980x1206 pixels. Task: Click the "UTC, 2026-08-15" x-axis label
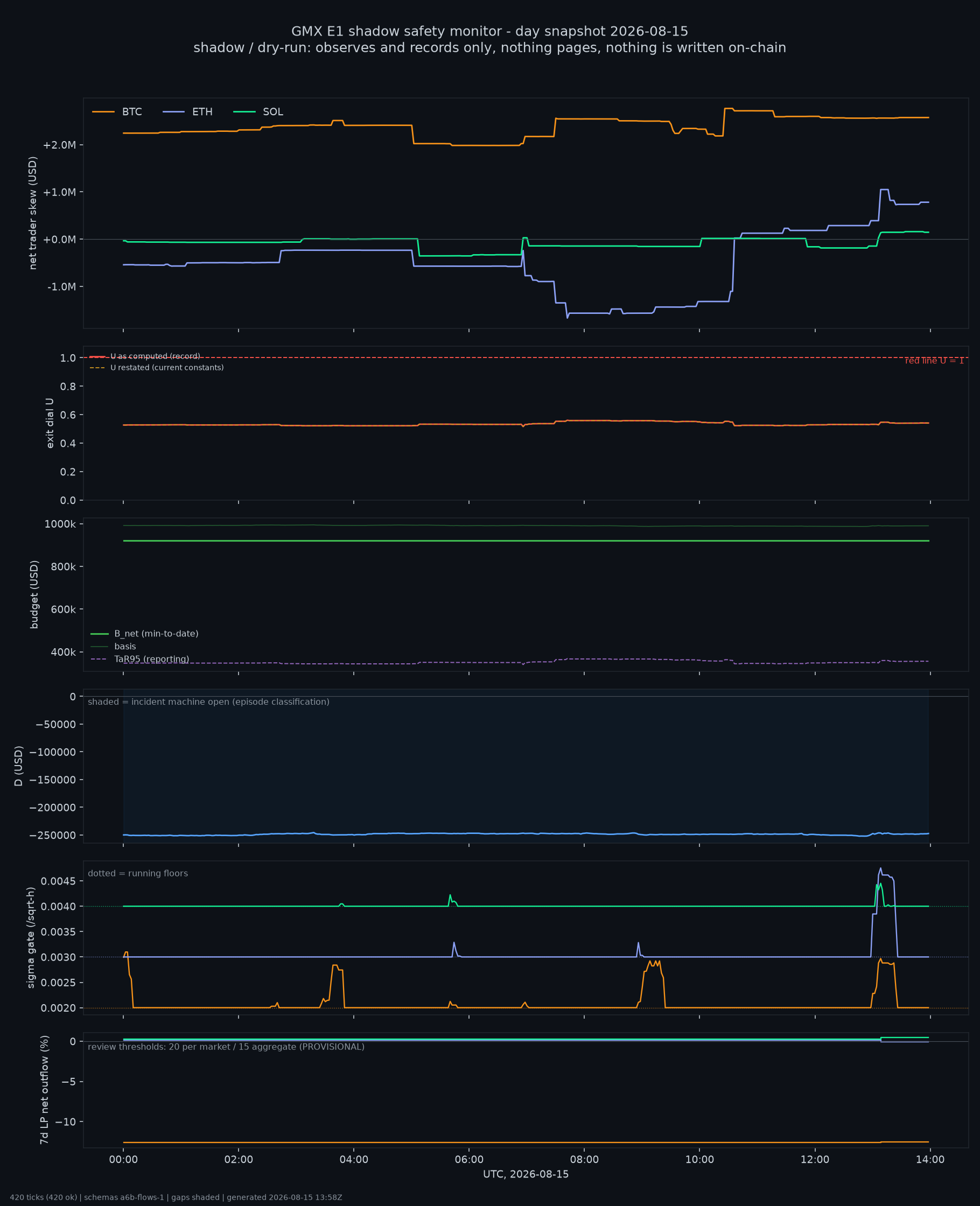coord(526,1174)
